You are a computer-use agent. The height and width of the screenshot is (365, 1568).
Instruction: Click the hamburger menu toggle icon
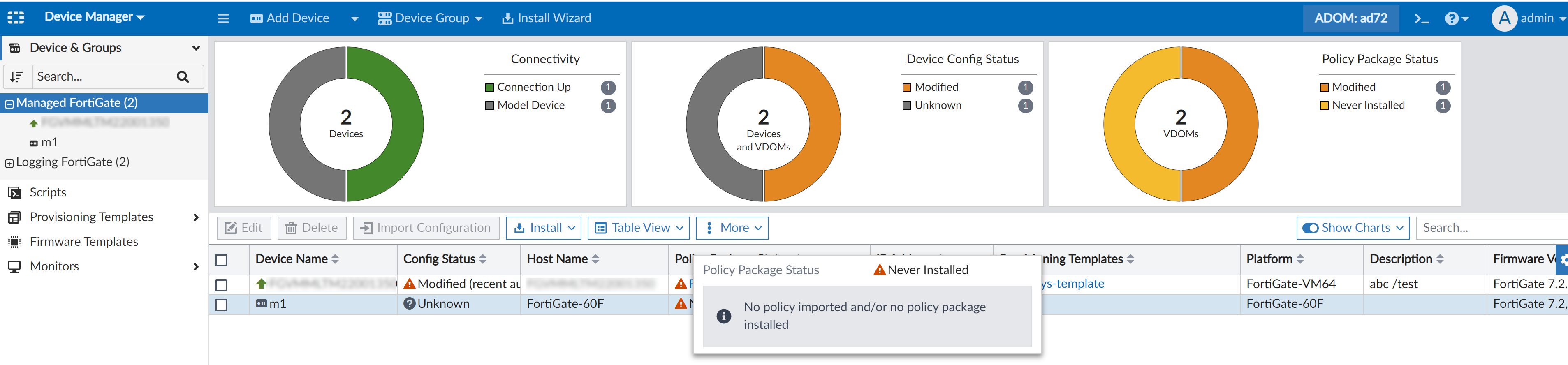(223, 18)
